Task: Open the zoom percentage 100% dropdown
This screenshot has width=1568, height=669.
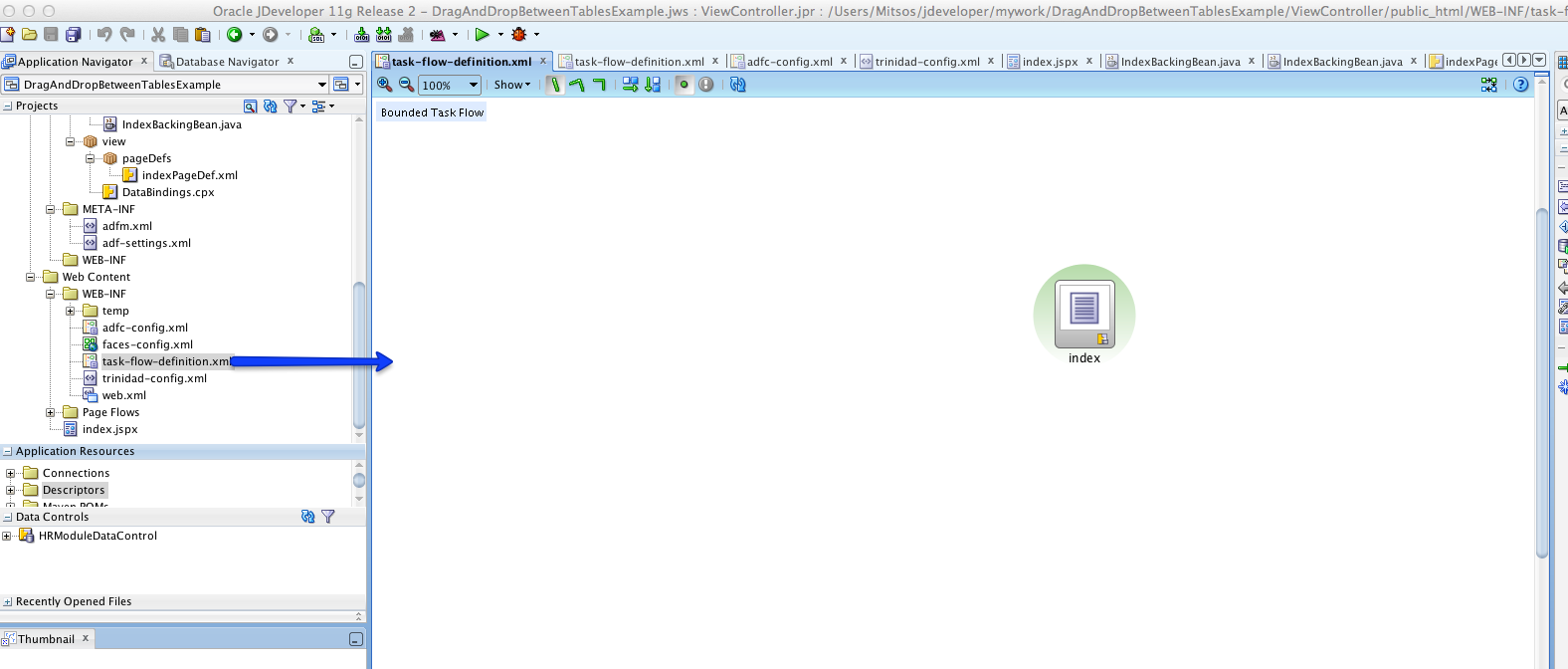Action: click(474, 86)
